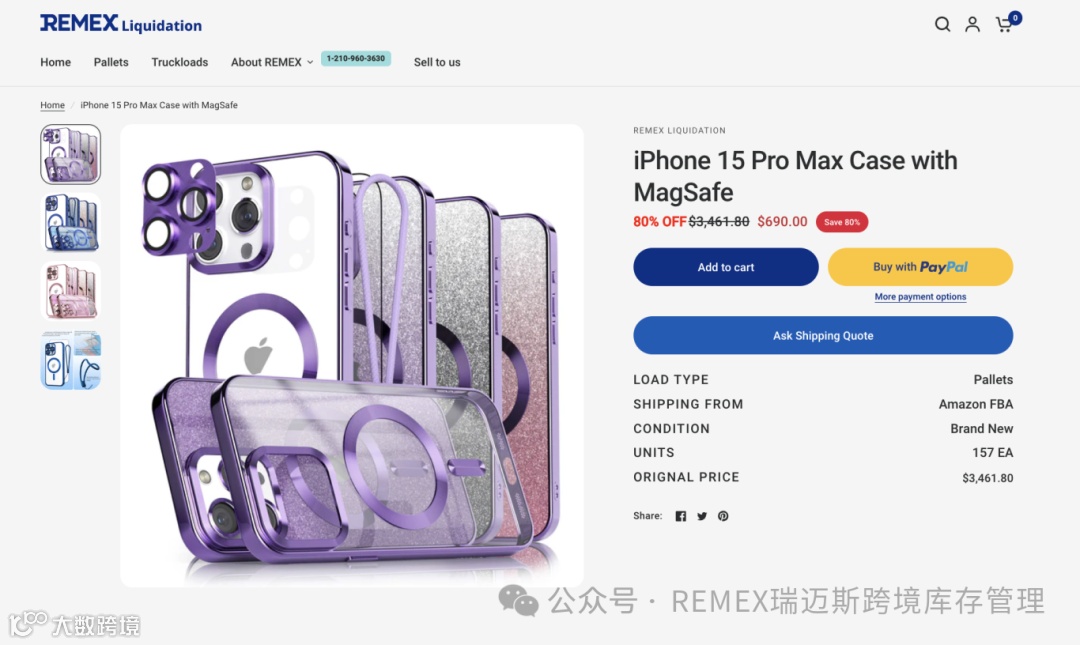
Task: Click Buy with PayPal button
Action: (x=920, y=267)
